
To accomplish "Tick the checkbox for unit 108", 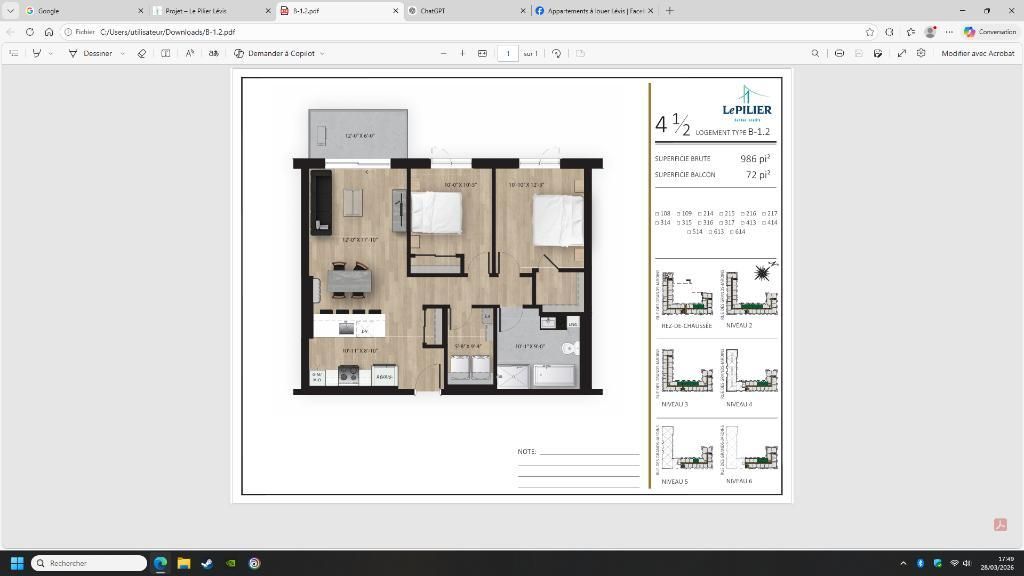I will click(657, 214).
